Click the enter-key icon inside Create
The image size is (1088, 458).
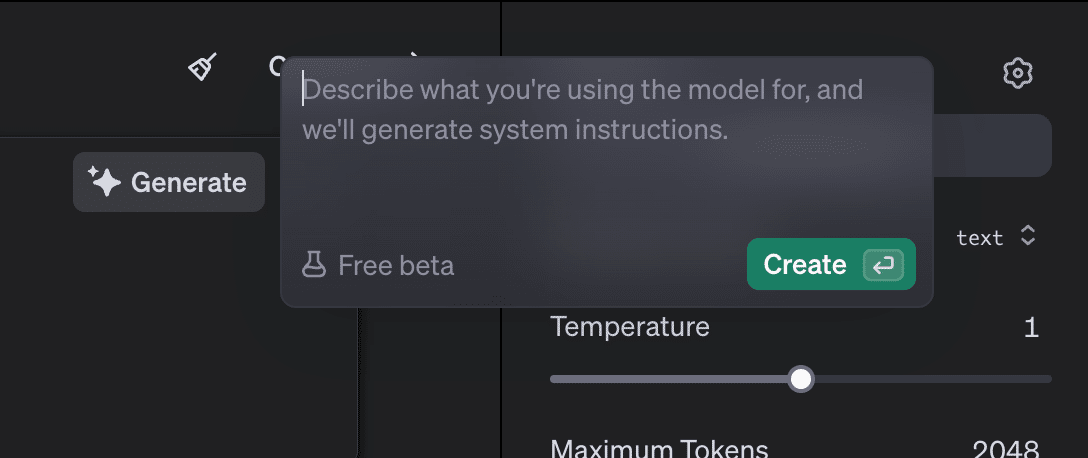tap(883, 265)
